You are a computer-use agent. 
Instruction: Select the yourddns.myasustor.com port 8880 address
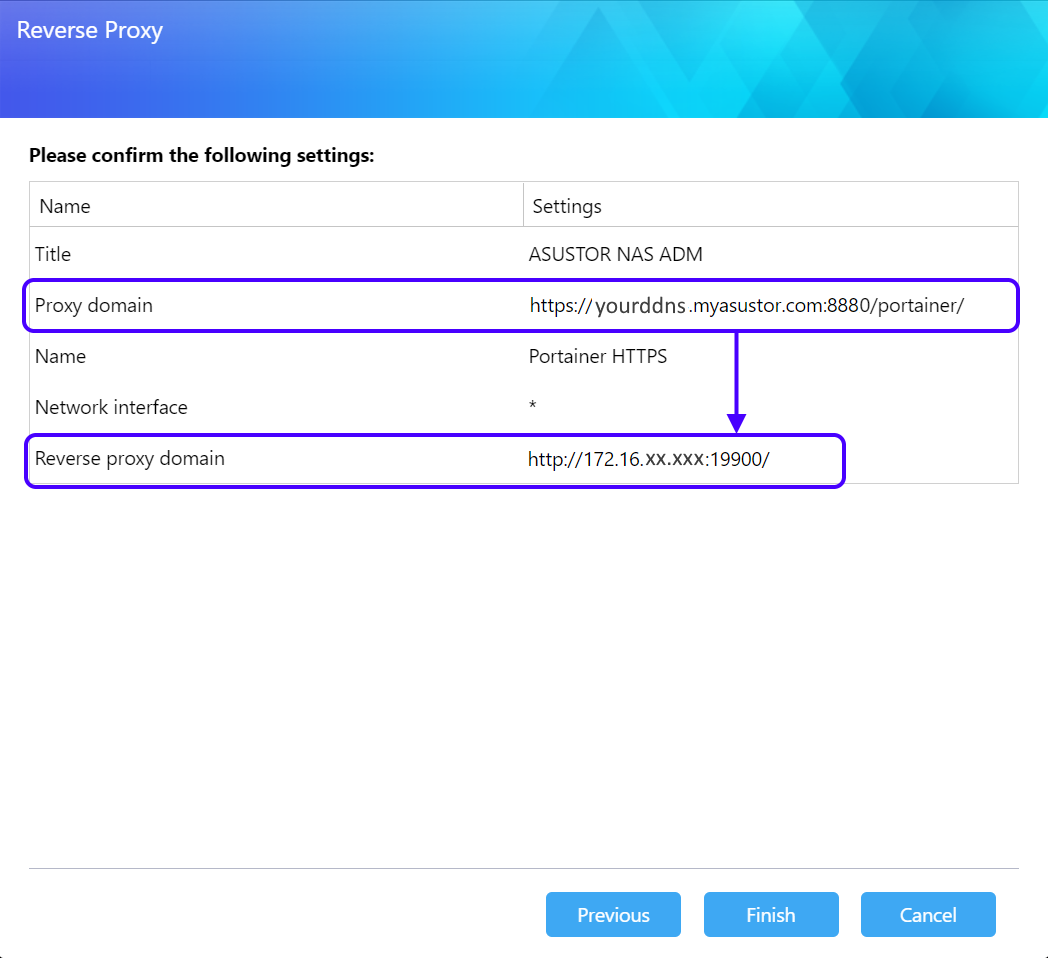pos(746,306)
